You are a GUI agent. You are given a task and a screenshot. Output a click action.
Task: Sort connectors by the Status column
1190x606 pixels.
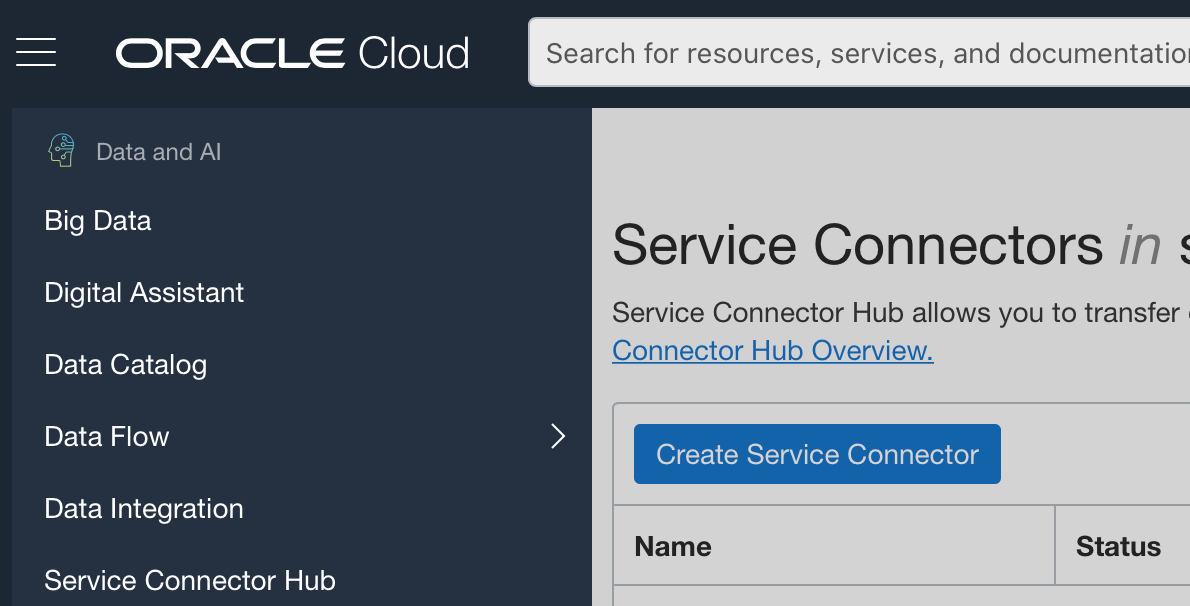pos(1119,546)
